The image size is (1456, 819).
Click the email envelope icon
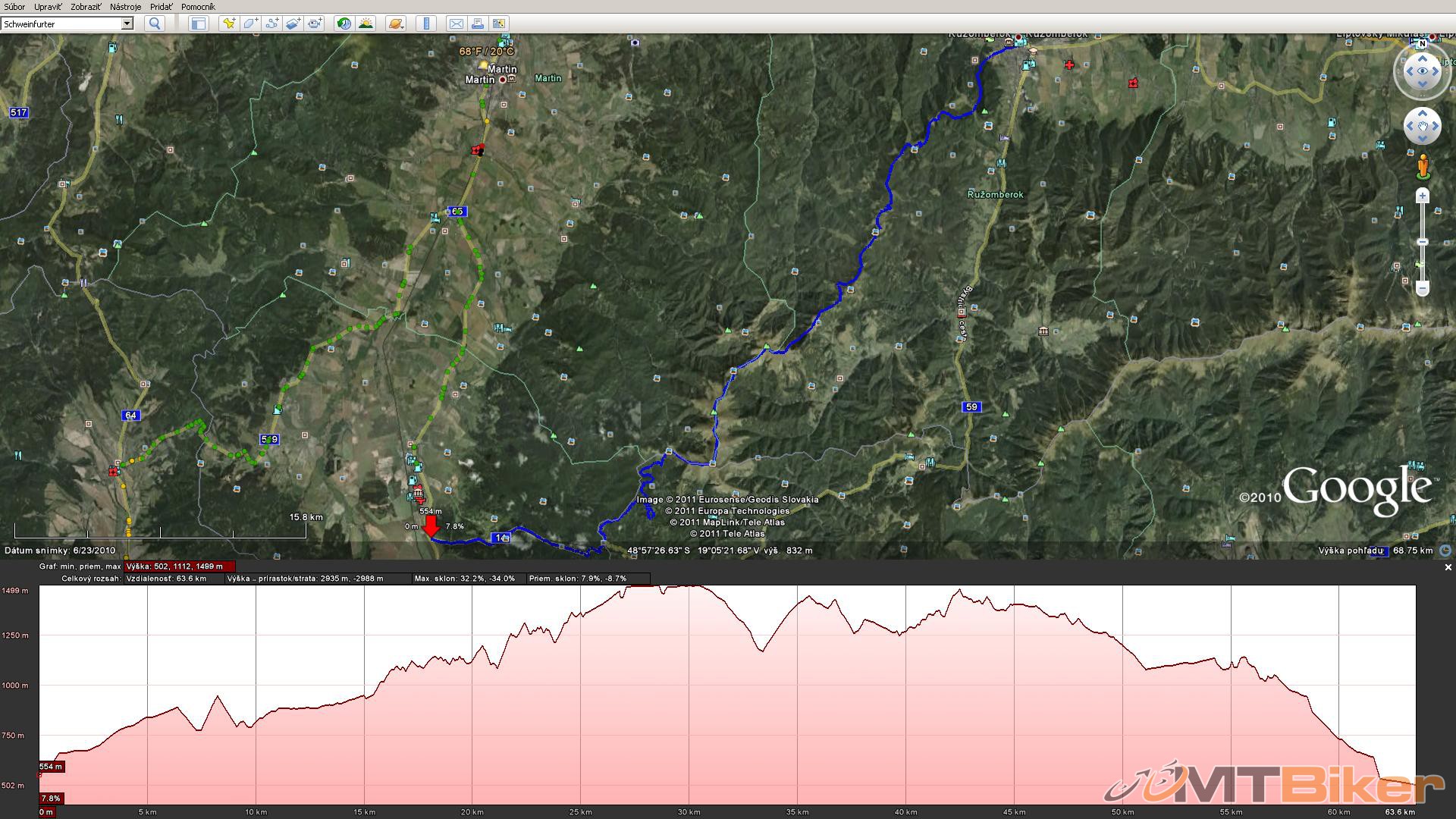pos(456,24)
